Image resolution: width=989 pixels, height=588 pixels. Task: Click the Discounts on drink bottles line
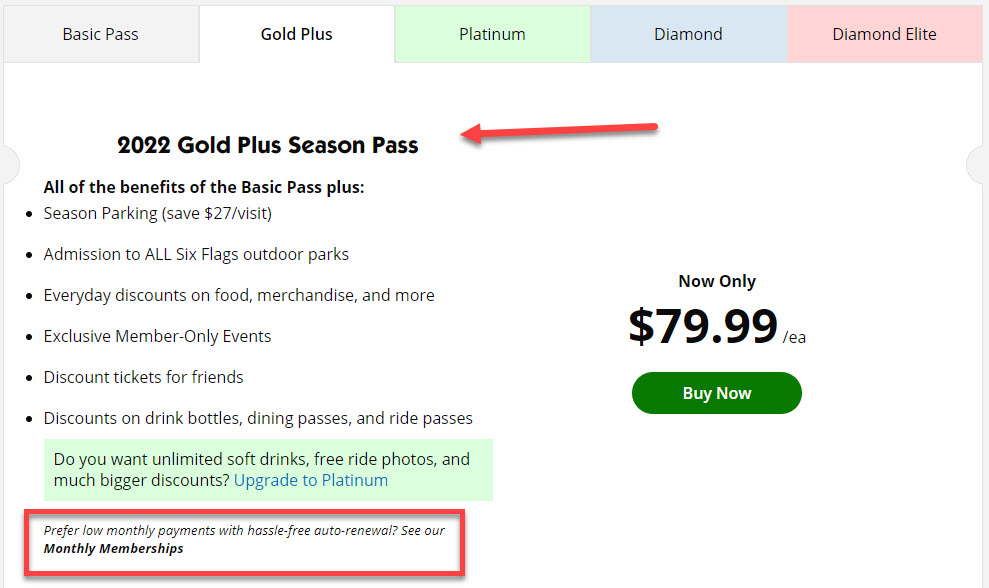coord(258,418)
